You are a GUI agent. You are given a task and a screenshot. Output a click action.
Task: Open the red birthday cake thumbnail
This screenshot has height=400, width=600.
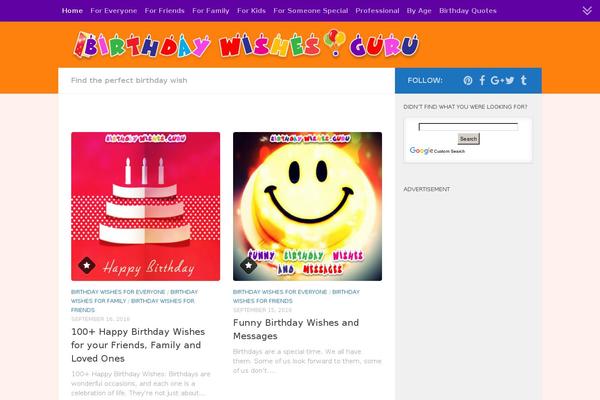click(145, 206)
